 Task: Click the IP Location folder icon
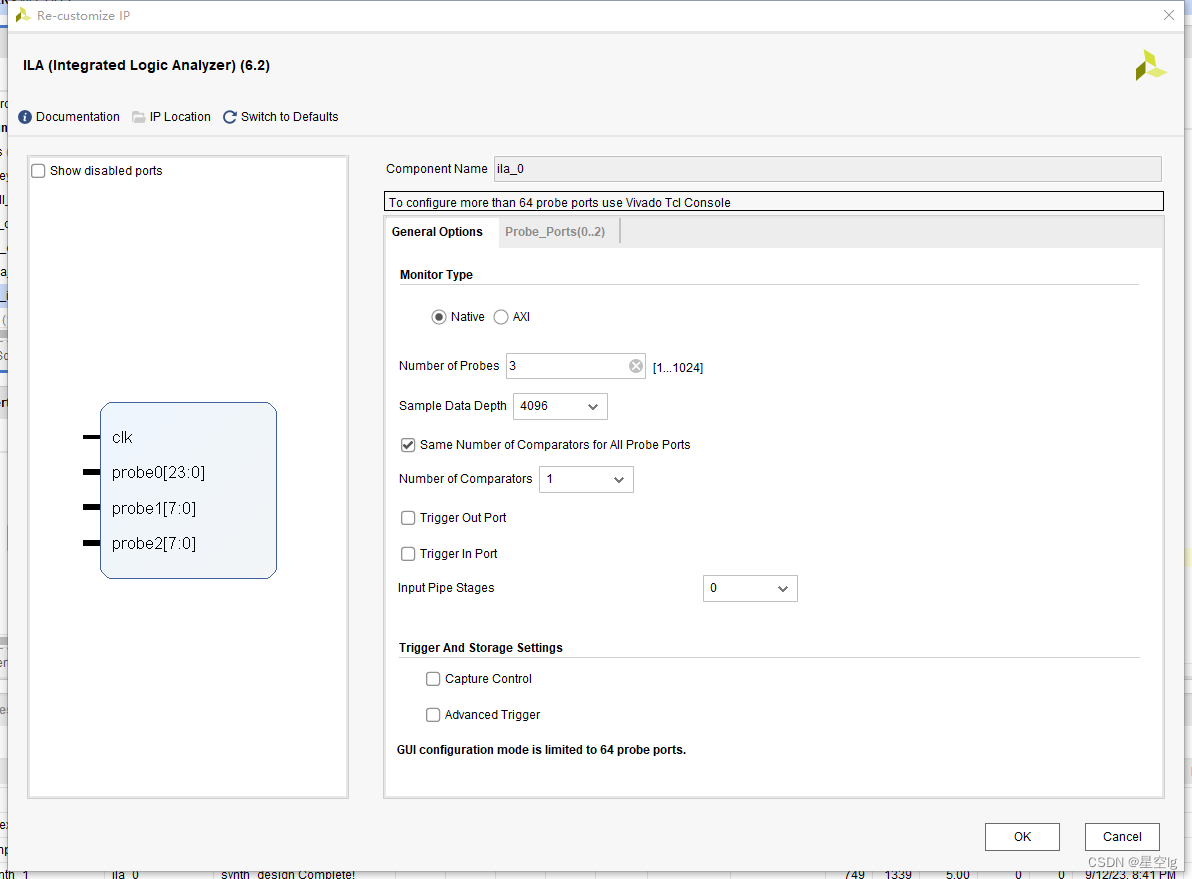[138, 117]
